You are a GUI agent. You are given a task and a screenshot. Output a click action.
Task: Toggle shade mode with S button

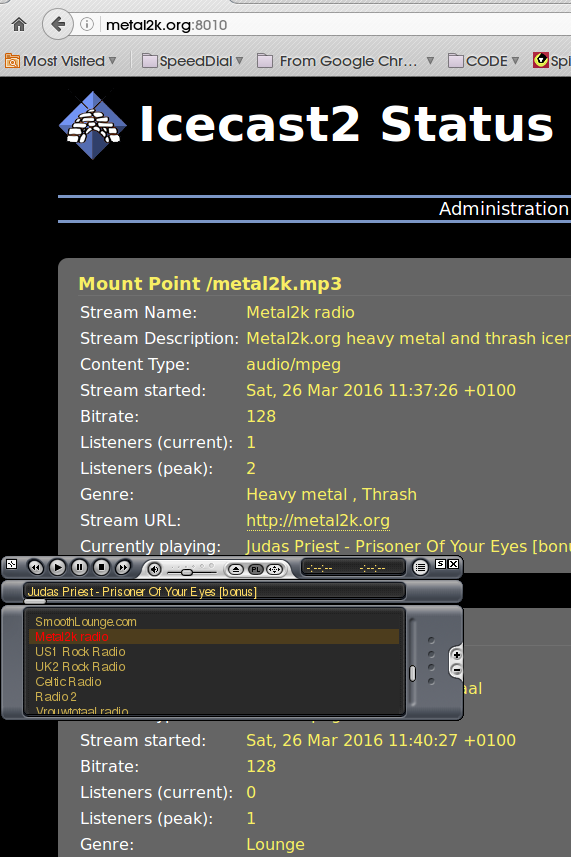click(x=440, y=564)
